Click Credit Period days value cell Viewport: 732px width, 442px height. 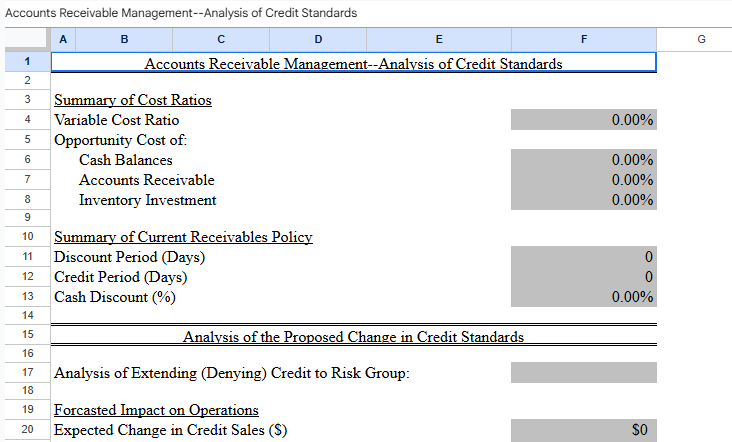coord(583,277)
